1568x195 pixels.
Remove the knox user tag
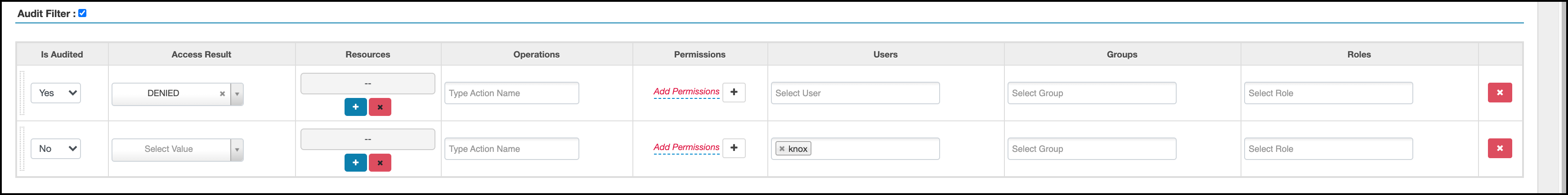(782, 149)
